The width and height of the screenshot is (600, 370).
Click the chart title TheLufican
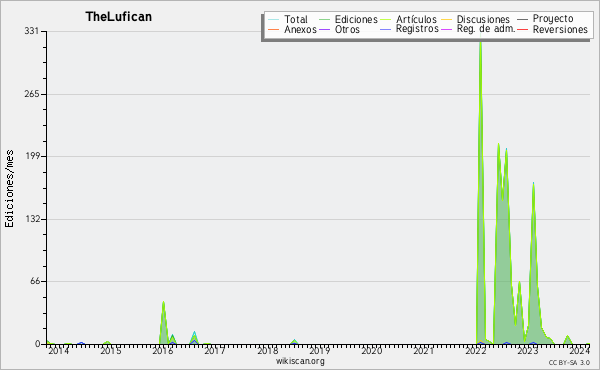point(119,17)
